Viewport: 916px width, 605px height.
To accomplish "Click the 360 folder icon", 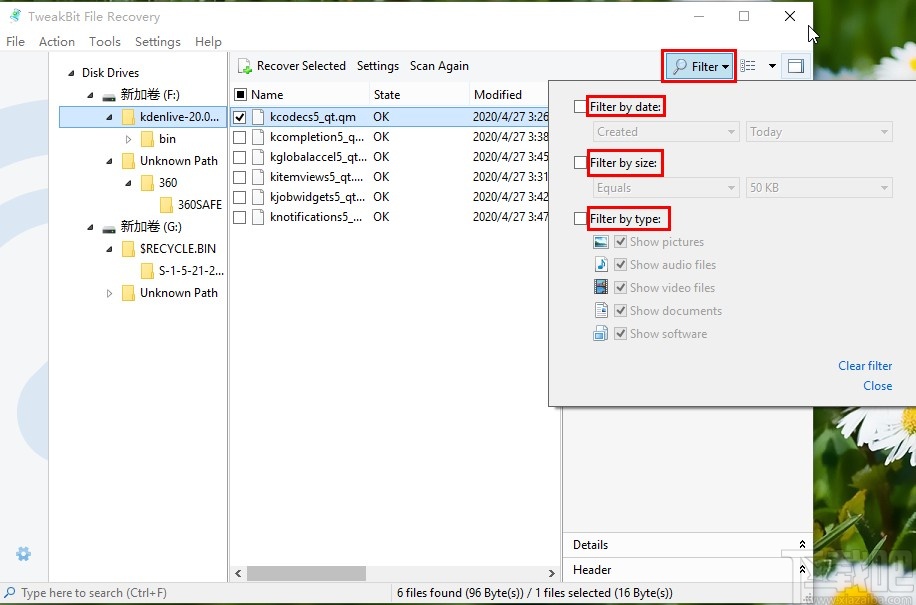I will (148, 183).
